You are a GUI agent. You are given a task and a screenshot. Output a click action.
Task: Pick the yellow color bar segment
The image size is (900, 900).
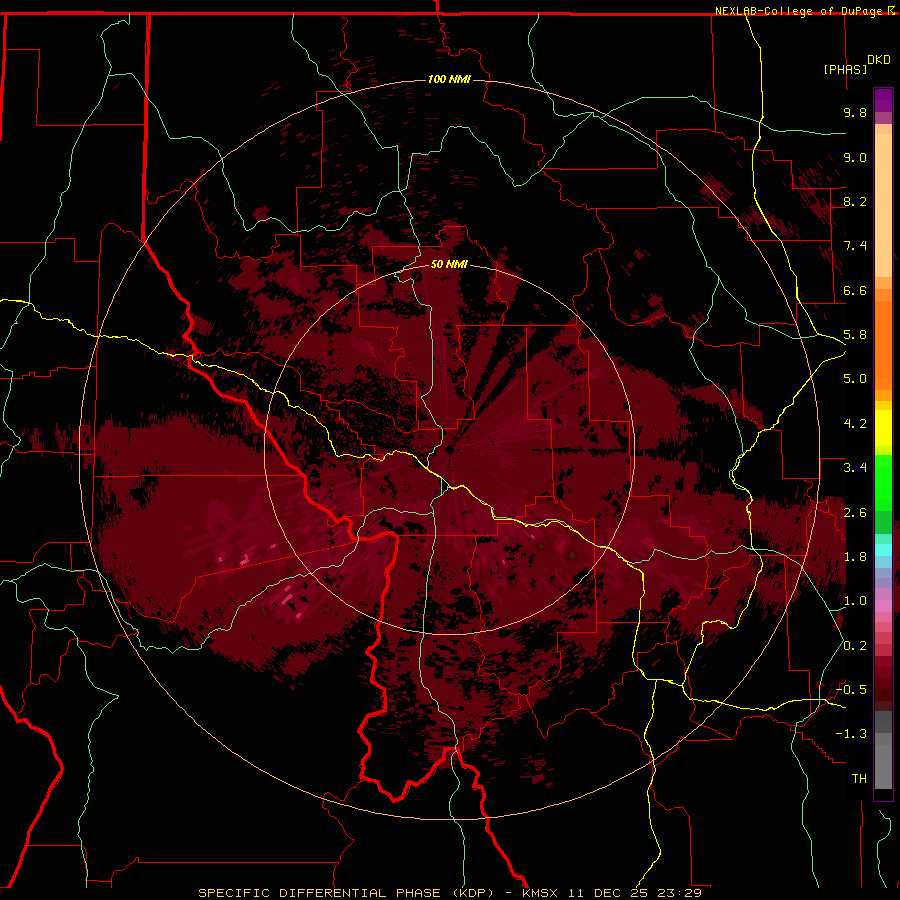[x=883, y=428]
